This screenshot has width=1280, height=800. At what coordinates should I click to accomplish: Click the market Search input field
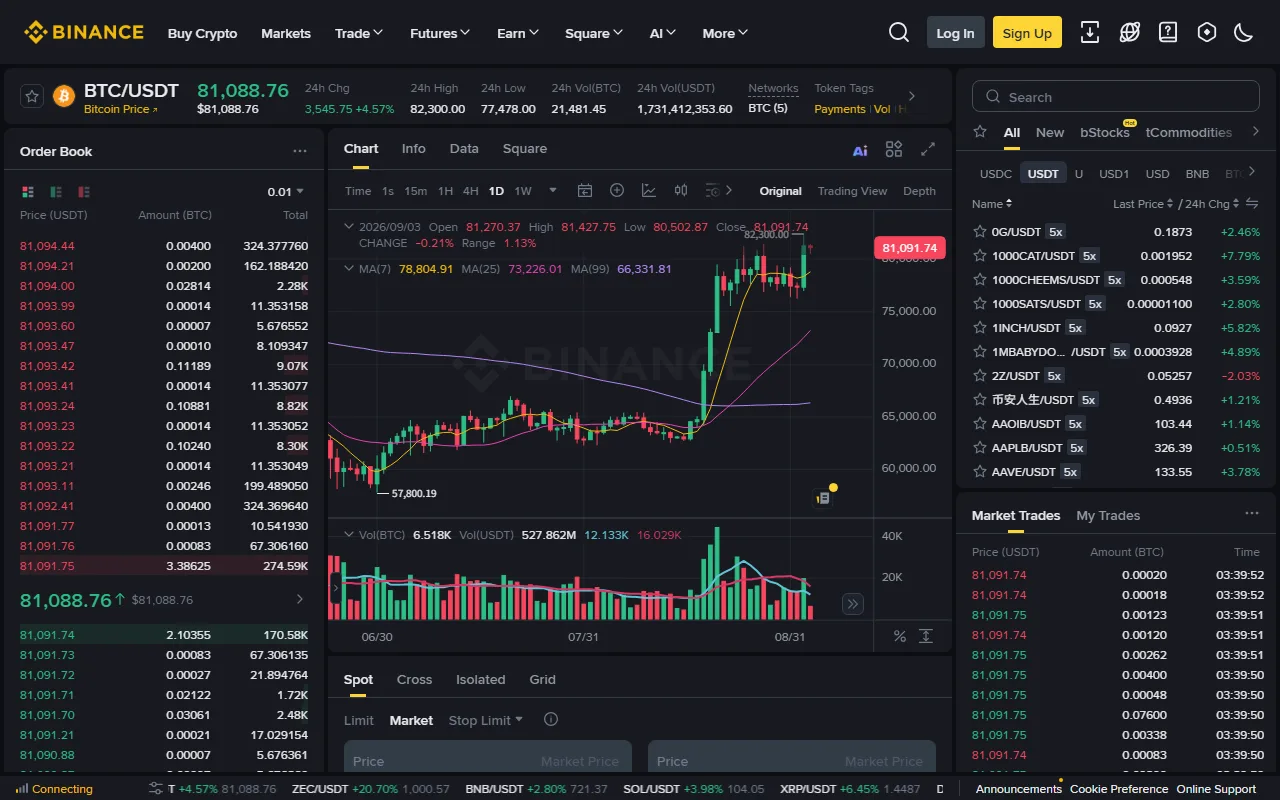[x=1115, y=97]
